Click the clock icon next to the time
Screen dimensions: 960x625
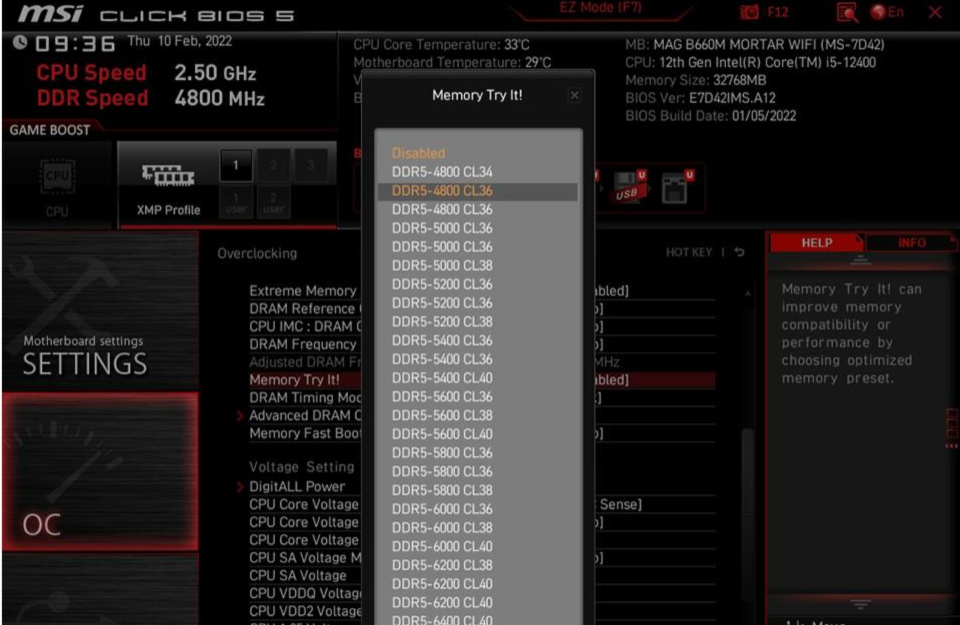20,42
